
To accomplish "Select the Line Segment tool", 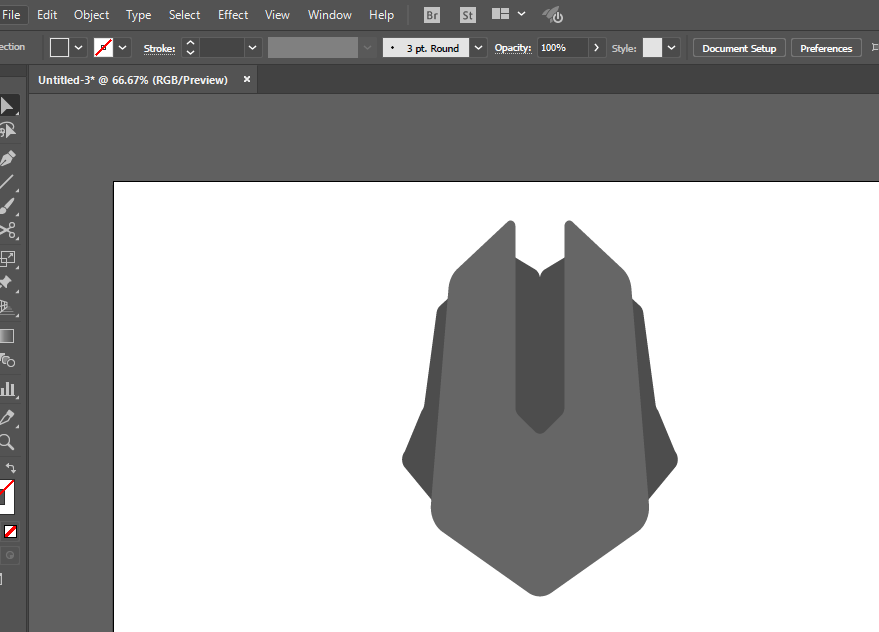I will (x=8, y=182).
